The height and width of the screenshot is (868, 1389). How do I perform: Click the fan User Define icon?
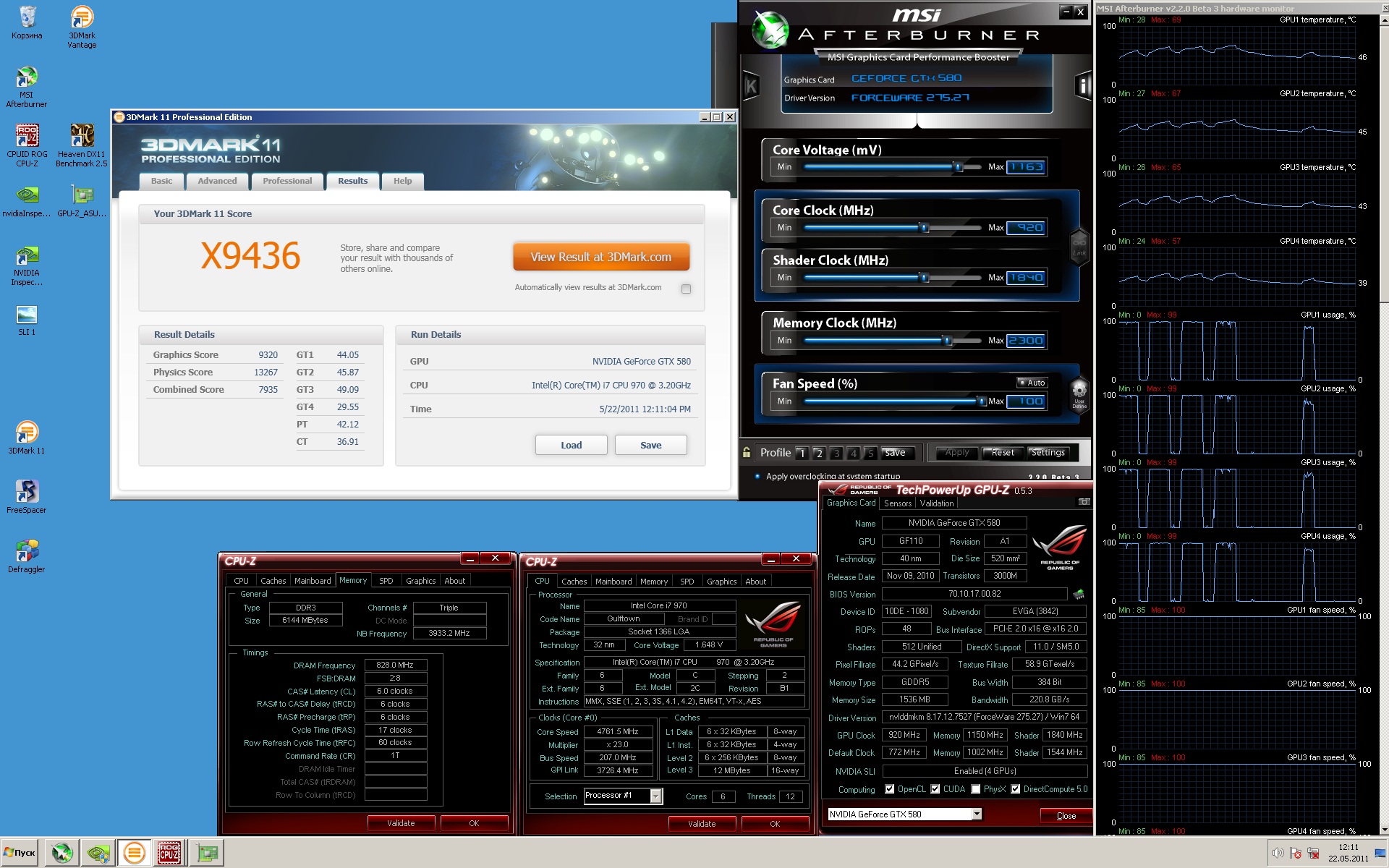pyautogui.click(x=1079, y=394)
